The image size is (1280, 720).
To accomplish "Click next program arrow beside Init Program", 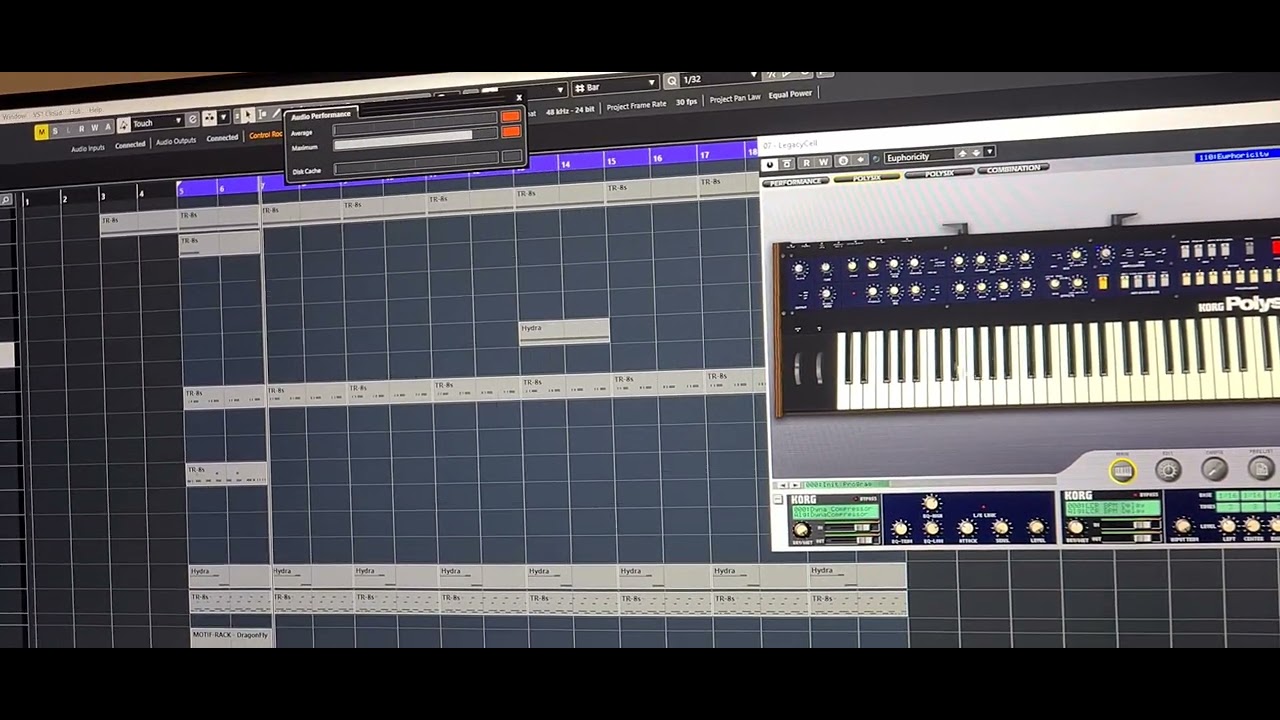I will coord(795,485).
